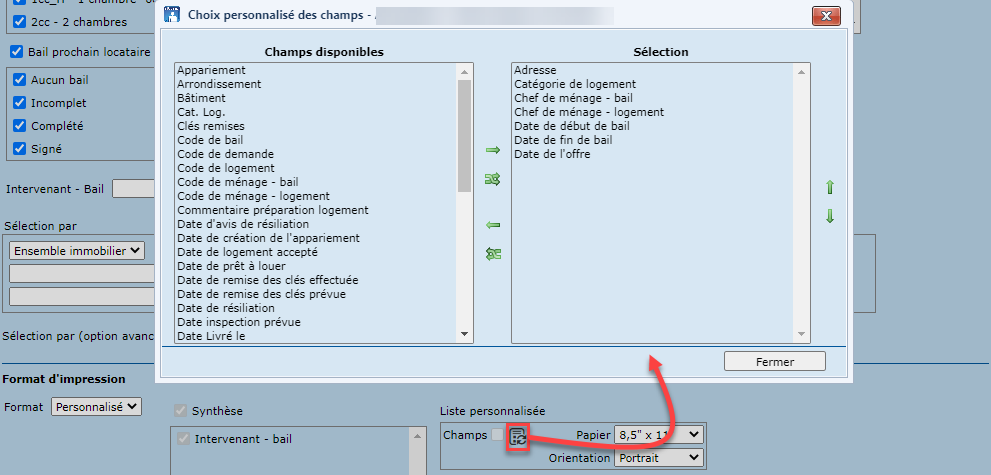Move selected field down with green arrow
991x475 pixels.
pos(829,217)
